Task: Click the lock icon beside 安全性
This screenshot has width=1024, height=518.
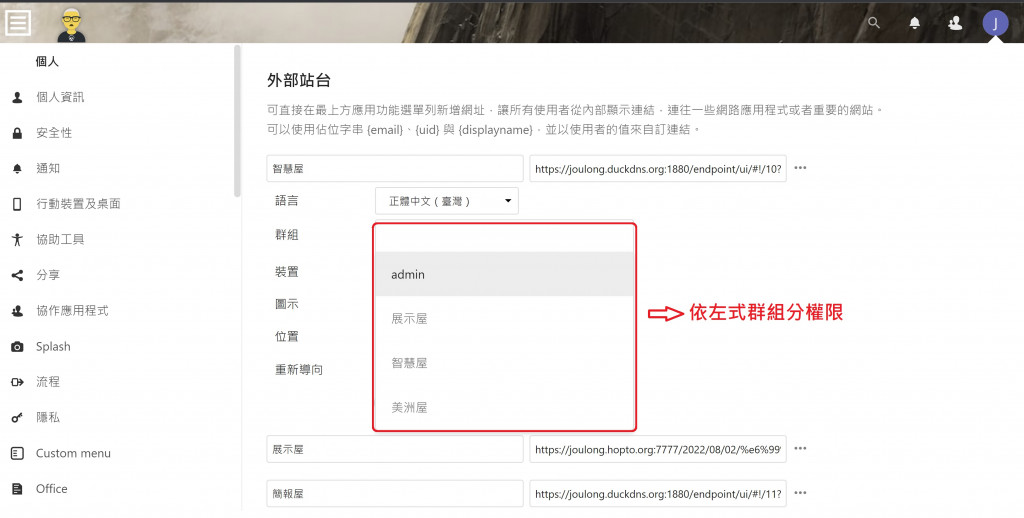Action: click(x=18, y=133)
